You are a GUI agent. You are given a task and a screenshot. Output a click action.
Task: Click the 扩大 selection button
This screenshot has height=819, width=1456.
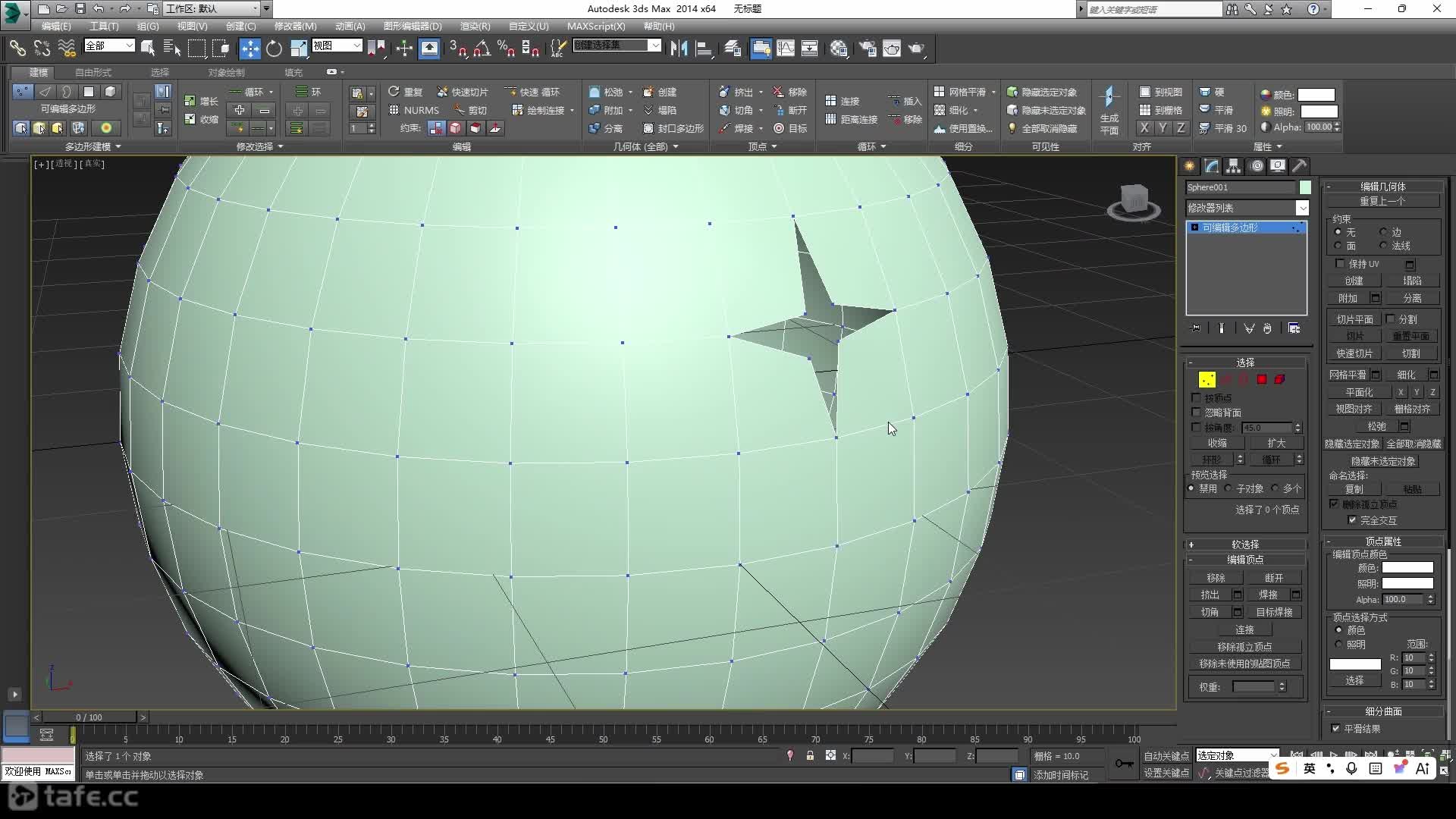pos(1276,443)
